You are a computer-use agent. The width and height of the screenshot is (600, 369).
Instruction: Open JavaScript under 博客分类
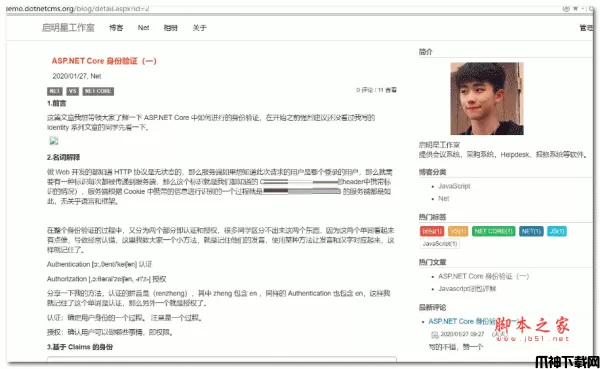coord(454,186)
